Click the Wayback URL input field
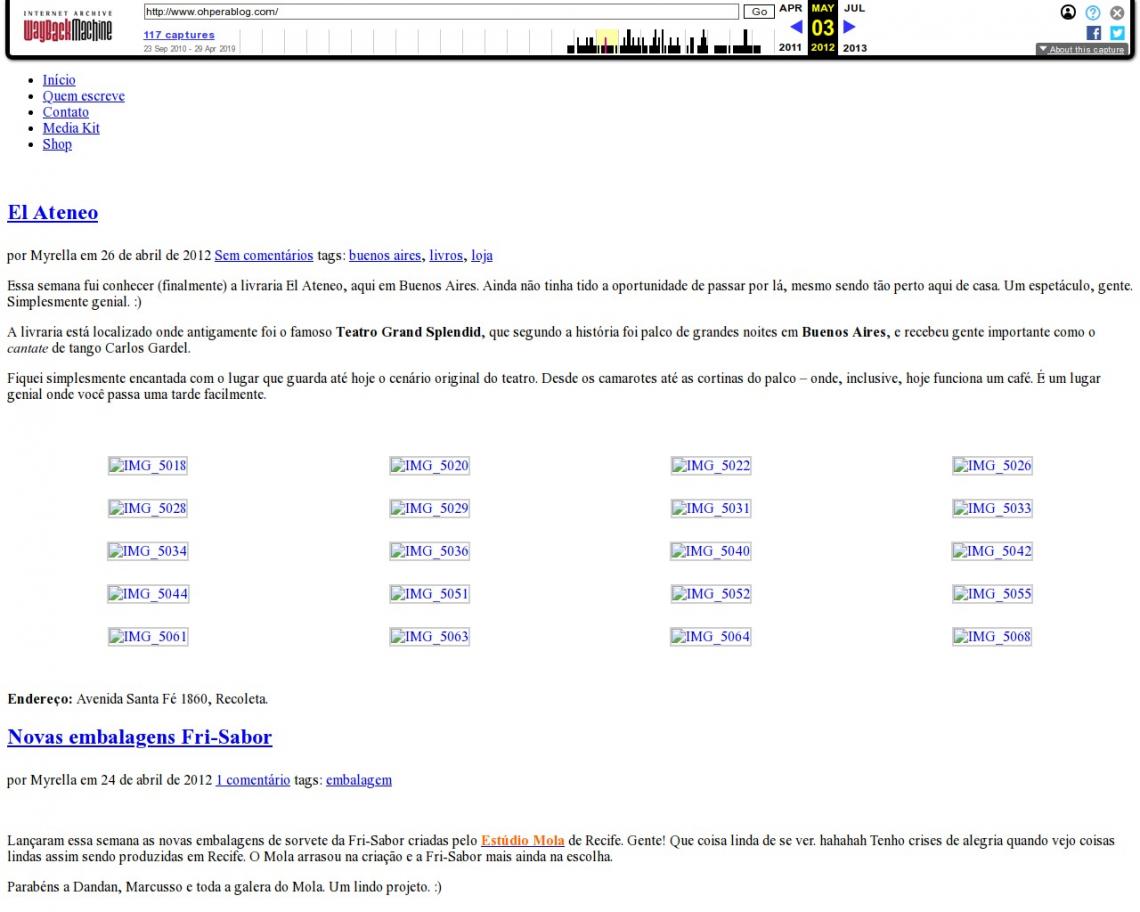 click(x=441, y=12)
